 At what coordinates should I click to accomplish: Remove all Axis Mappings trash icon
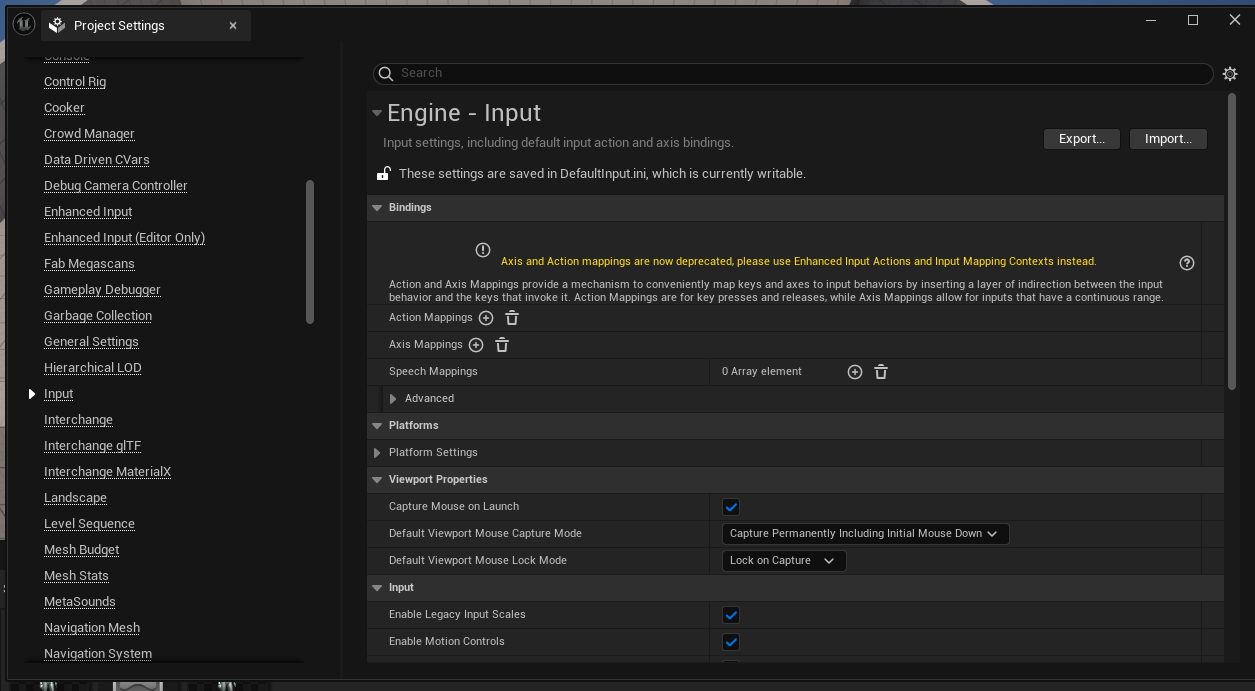pyautogui.click(x=502, y=345)
